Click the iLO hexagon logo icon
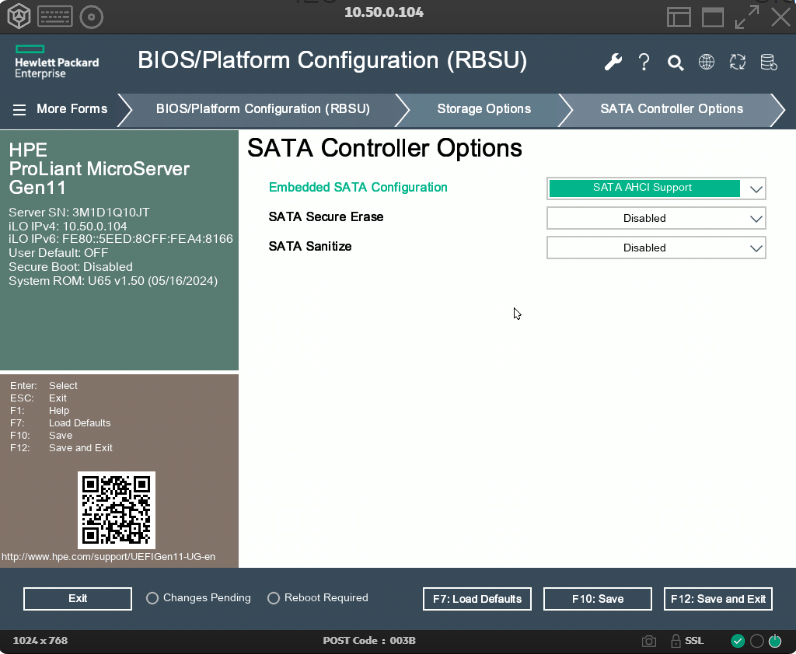This screenshot has width=796, height=654. coord(19,16)
